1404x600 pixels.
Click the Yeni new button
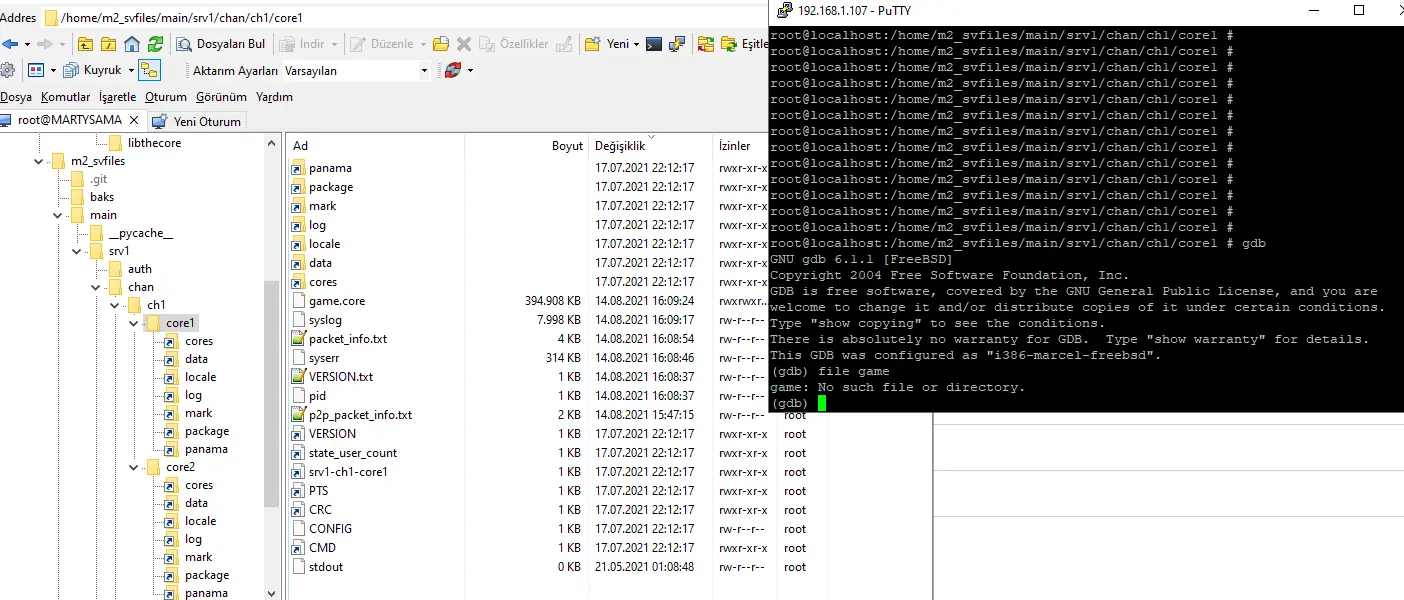pos(607,44)
